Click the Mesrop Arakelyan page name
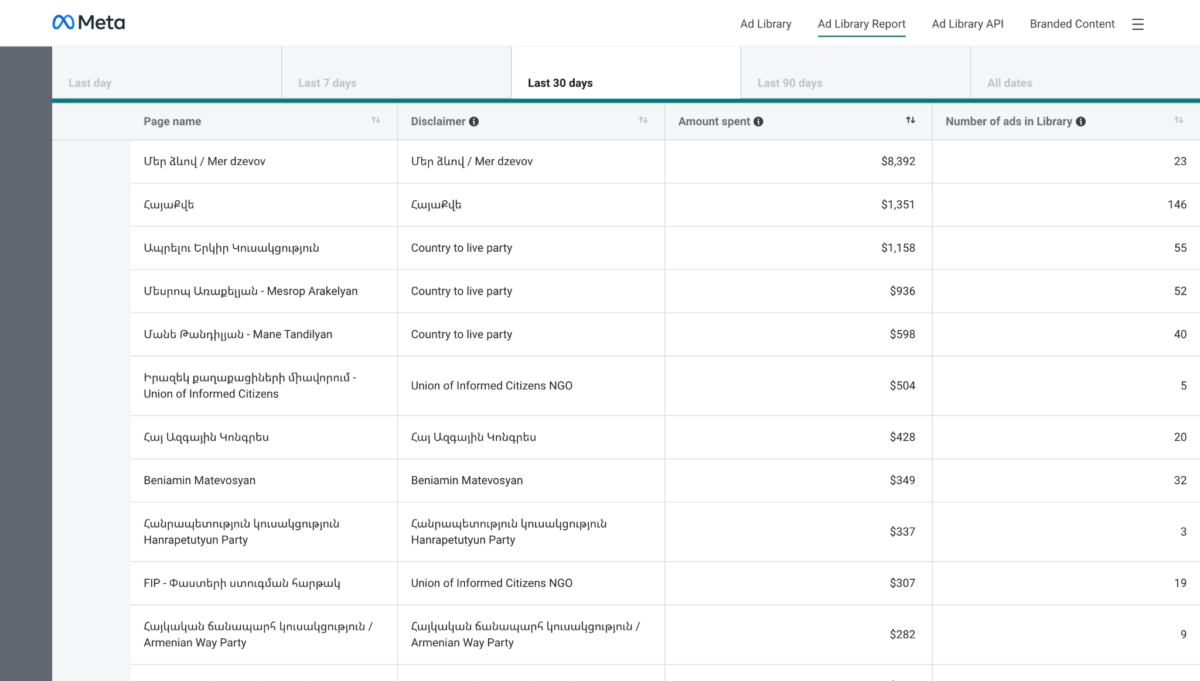1200x681 pixels. click(250, 291)
